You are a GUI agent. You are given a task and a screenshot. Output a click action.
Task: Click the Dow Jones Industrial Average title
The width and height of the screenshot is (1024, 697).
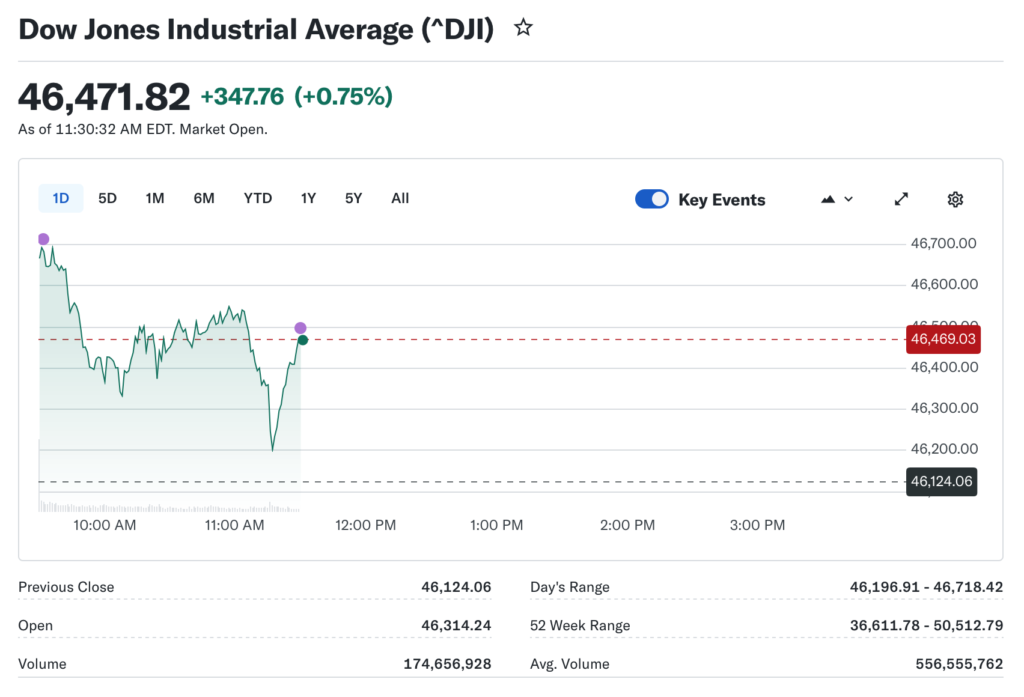click(x=256, y=29)
